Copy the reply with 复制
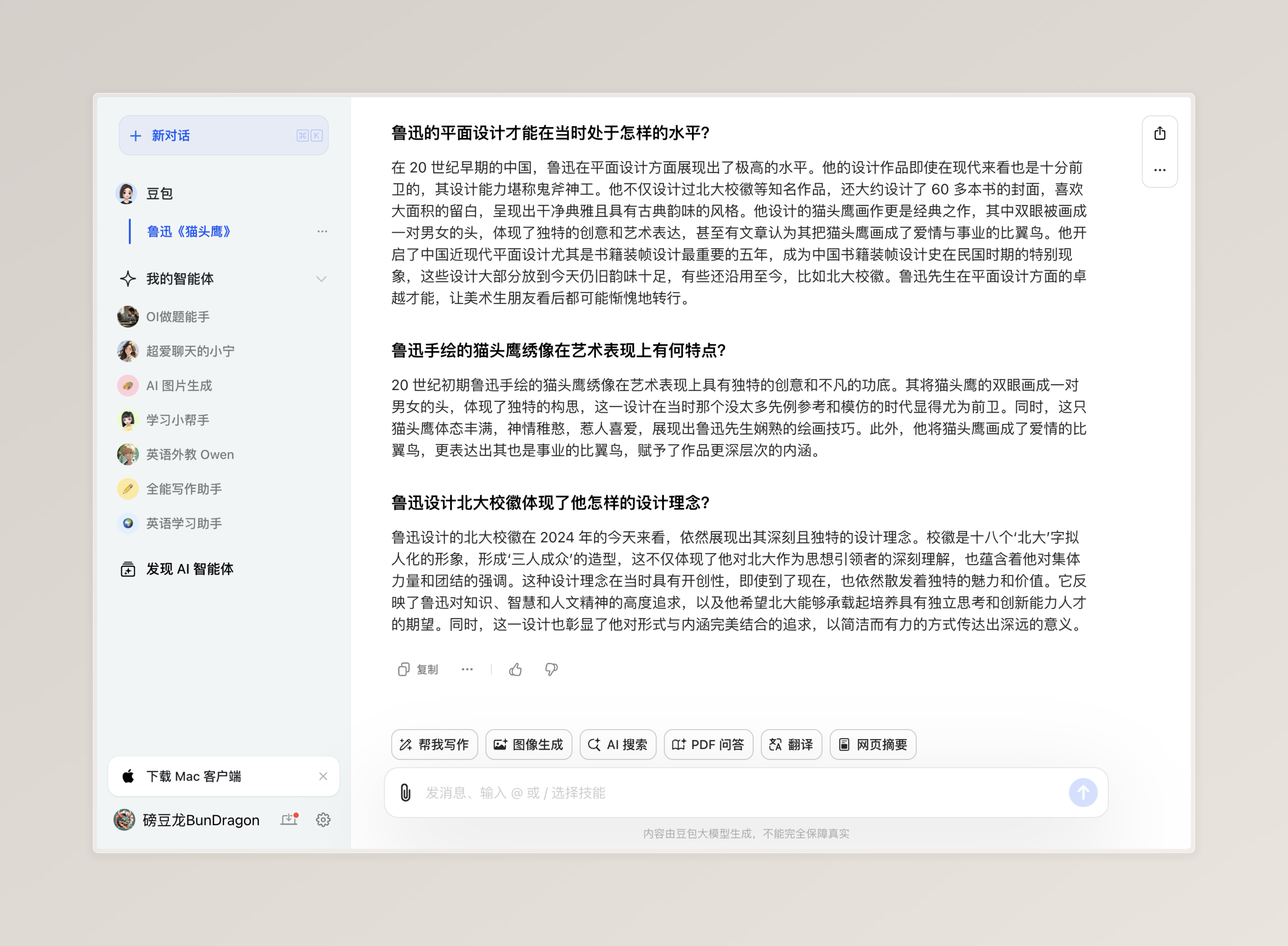The width and height of the screenshot is (1288, 946). 418,669
